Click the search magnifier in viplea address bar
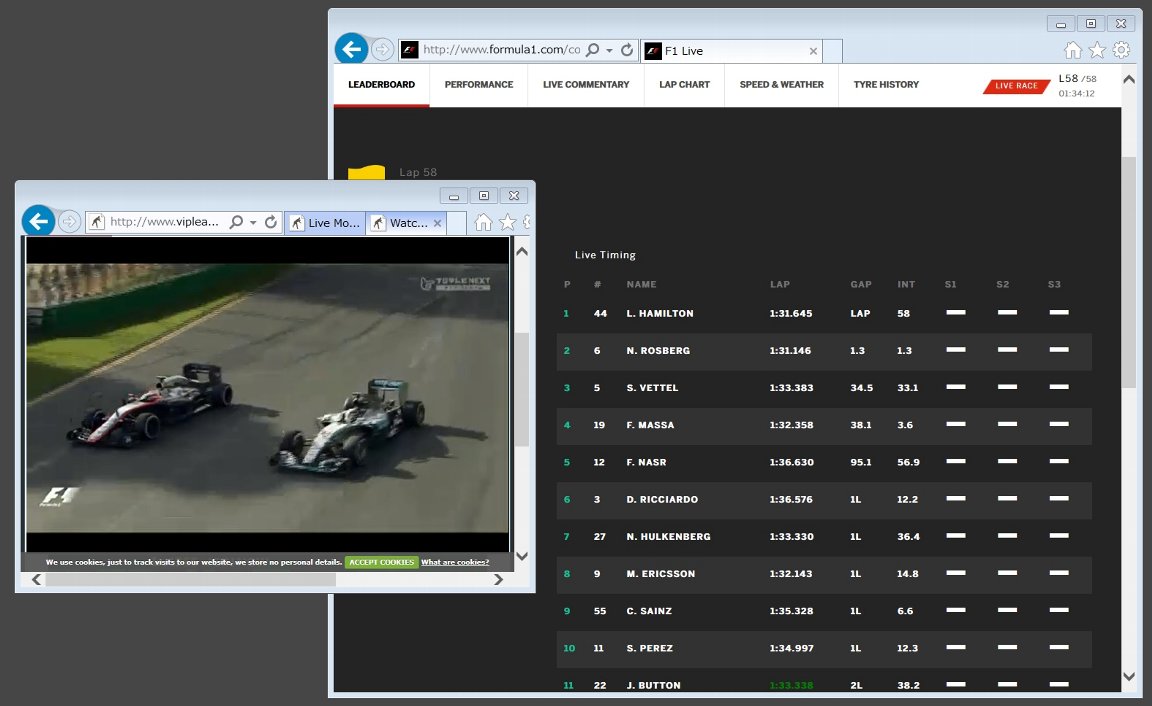Viewport: 1152px width, 706px height. click(x=236, y=222)
